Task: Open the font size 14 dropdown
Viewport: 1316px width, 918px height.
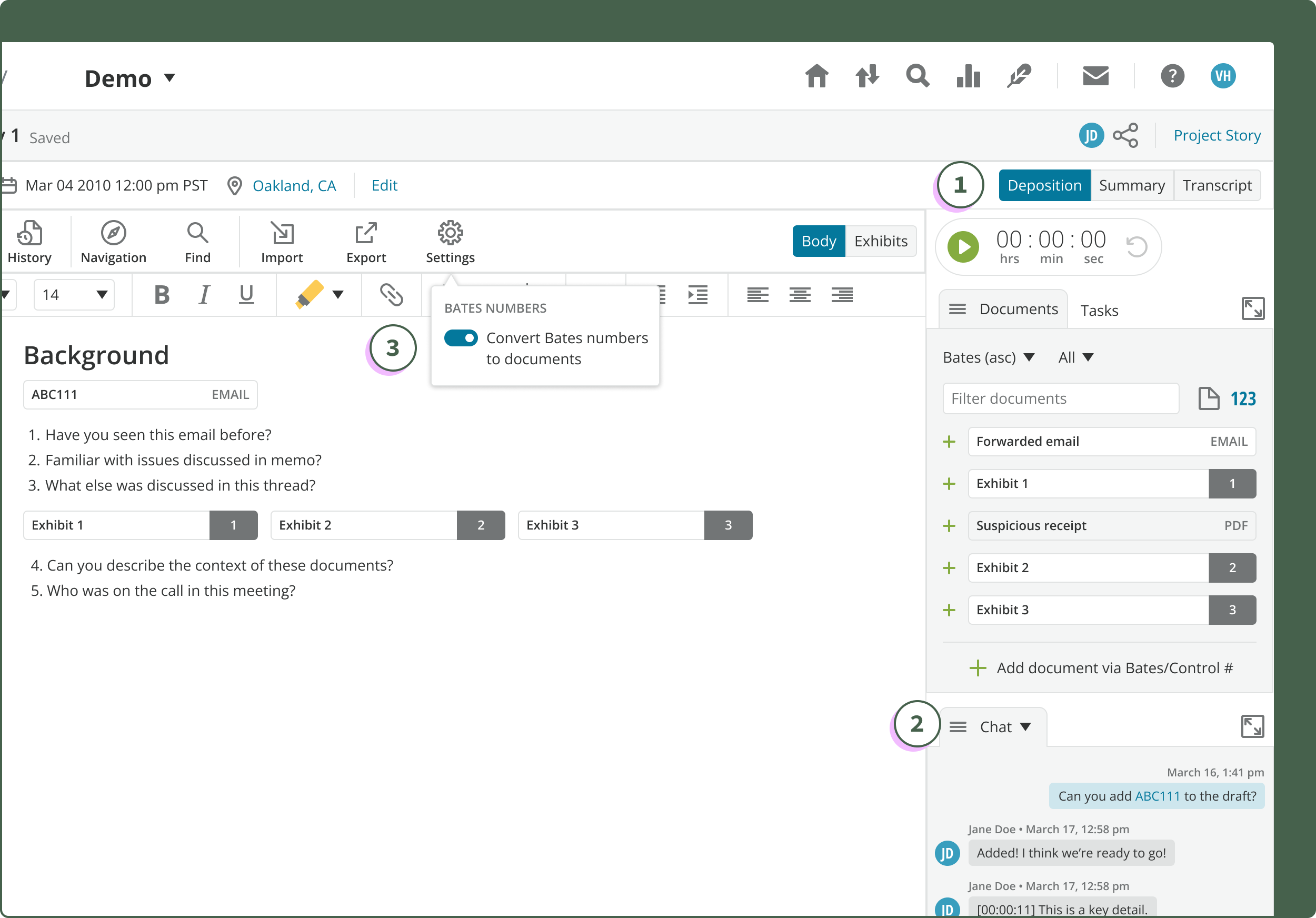Action: click(74, 295)
